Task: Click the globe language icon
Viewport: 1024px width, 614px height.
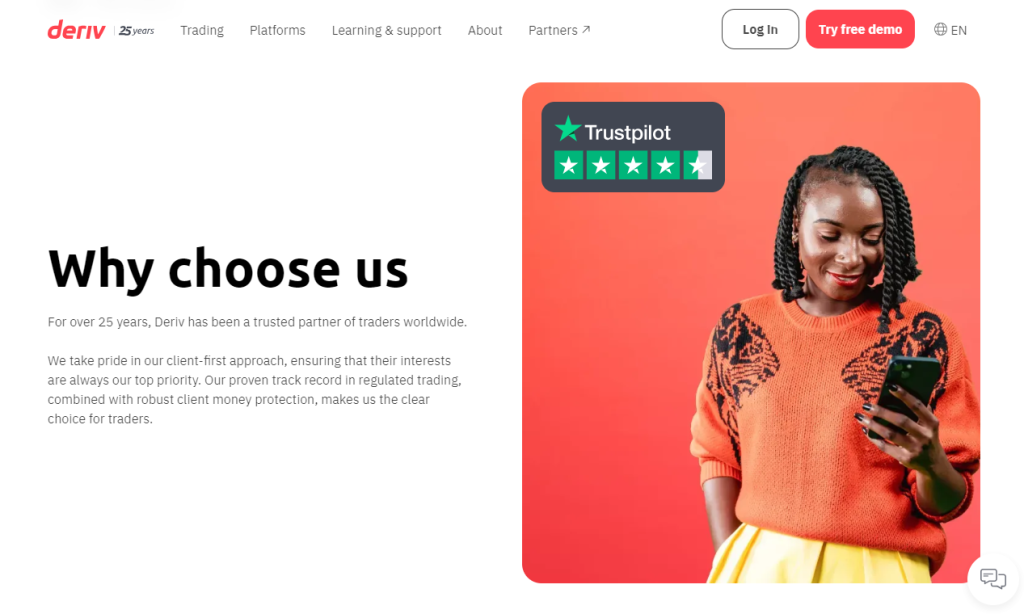Action: coord(940,29)
